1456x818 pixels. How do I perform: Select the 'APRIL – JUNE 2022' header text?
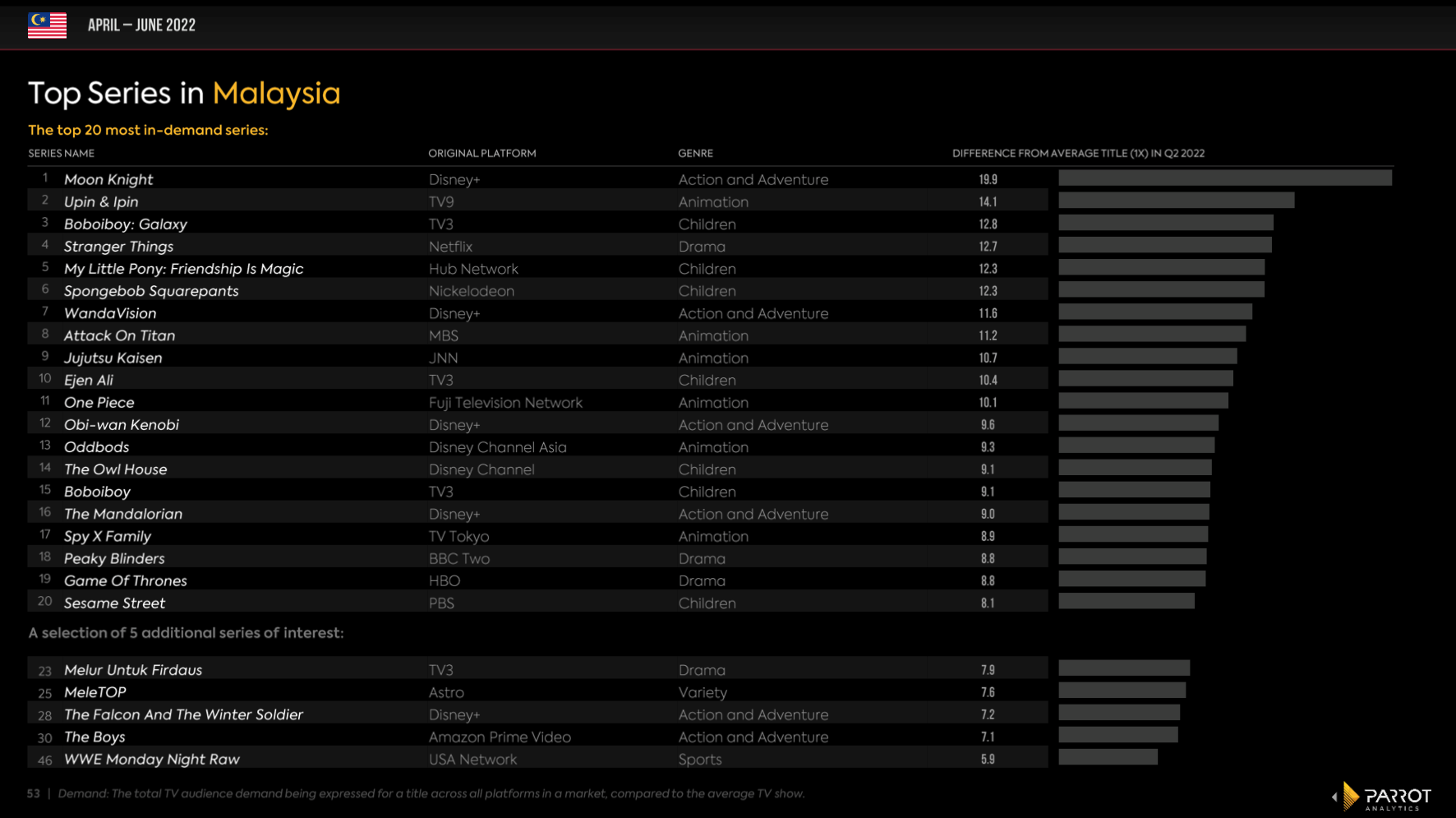[141, 25]
